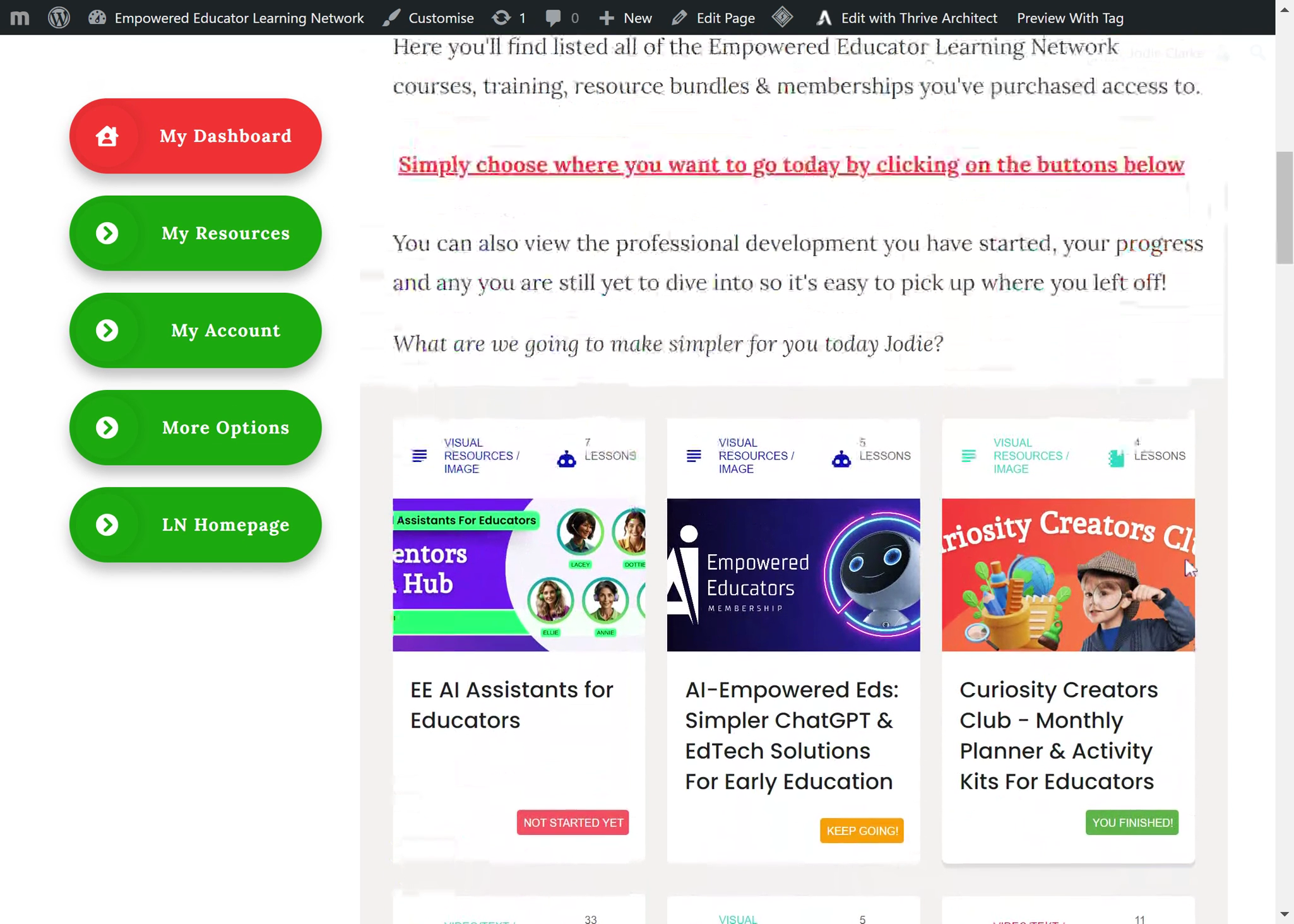Click the LN Homepage arrow icon
The height and width of the screenshot is (924, 1294).
pos(107,524)
